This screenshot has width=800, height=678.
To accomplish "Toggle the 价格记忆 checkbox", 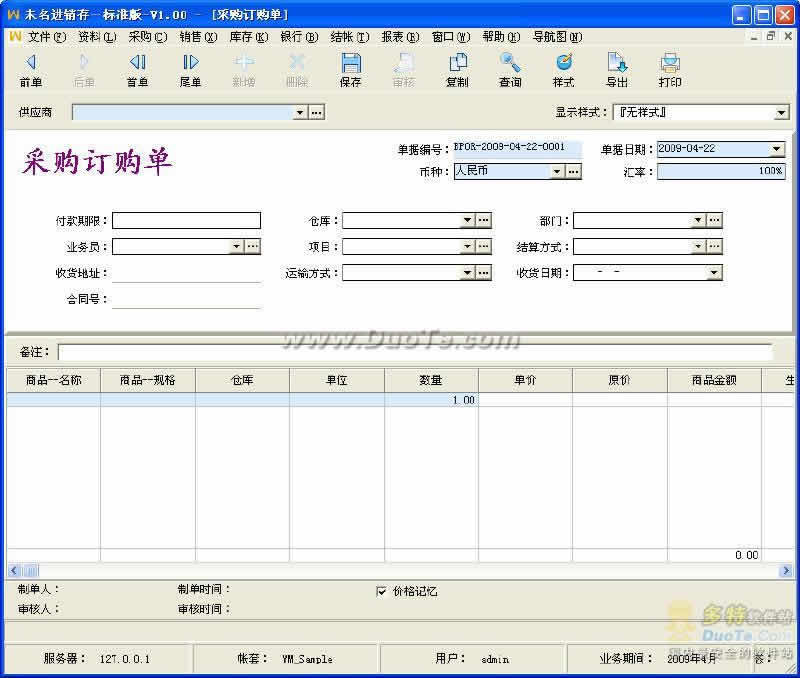I will coord(381,591).
